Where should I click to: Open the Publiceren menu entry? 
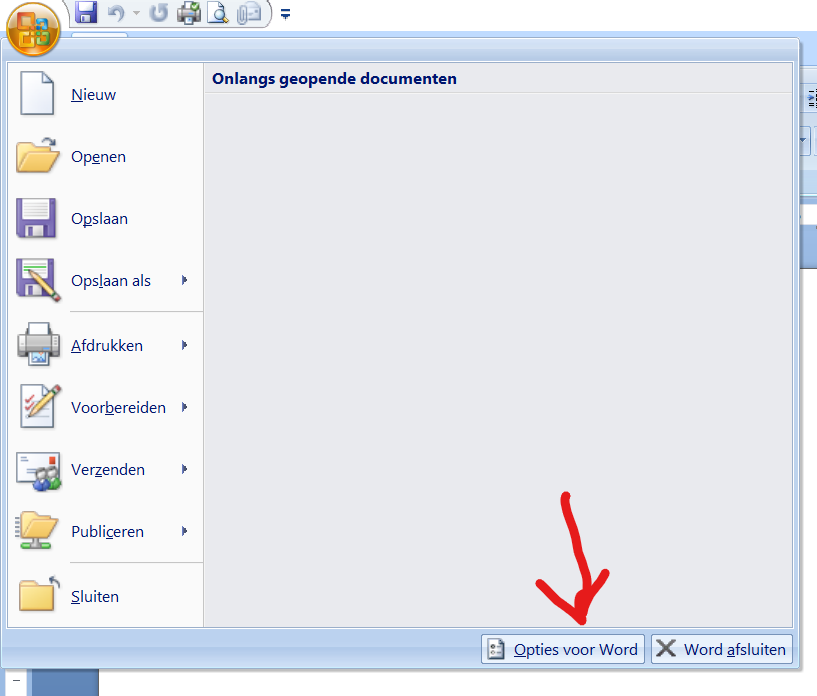tap(107, 532)
